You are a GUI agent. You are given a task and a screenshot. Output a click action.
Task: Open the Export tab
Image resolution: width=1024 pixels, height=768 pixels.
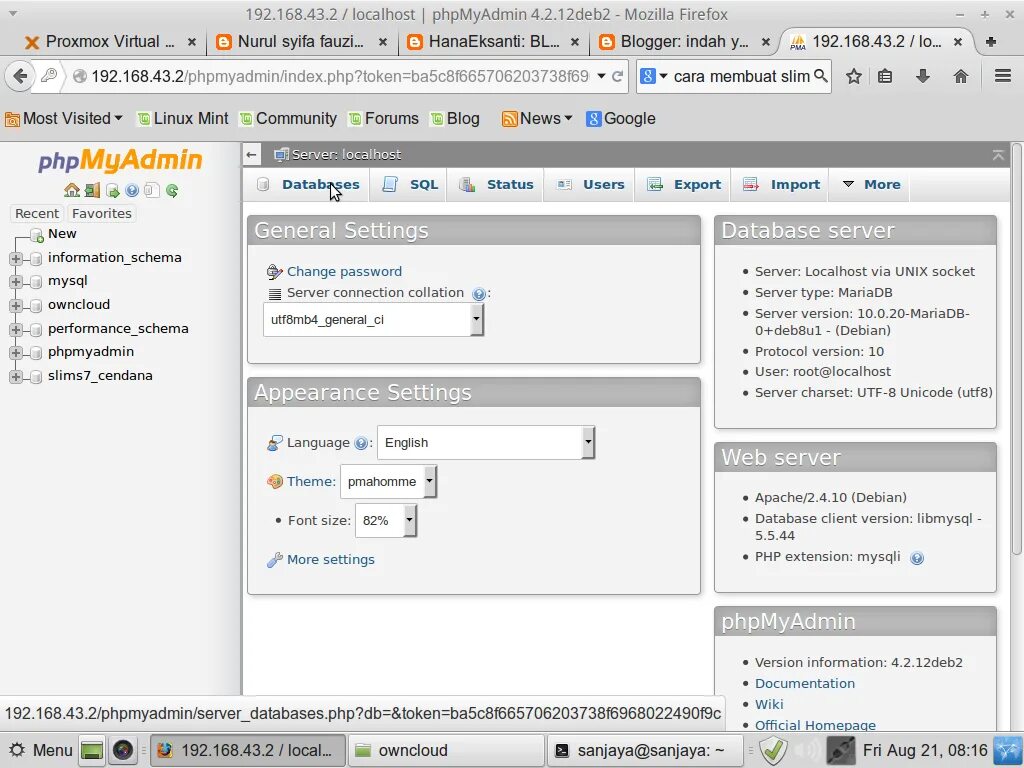pyautogui.click(x=684, y=185)
